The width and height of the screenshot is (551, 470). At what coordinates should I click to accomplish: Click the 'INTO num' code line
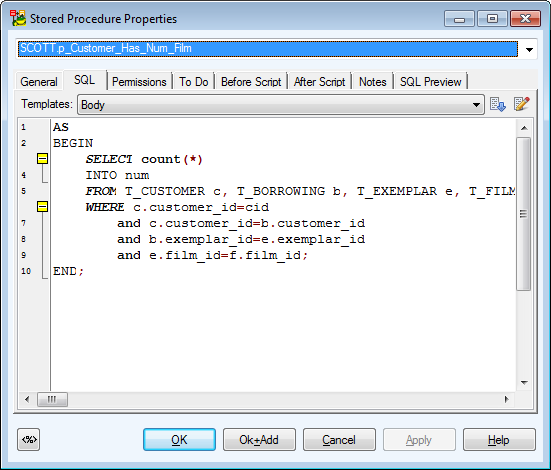[117, 175]
